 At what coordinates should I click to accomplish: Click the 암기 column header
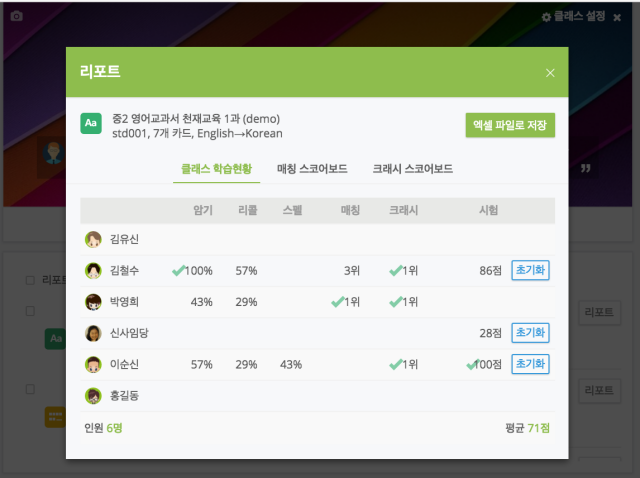pos(203,211)
